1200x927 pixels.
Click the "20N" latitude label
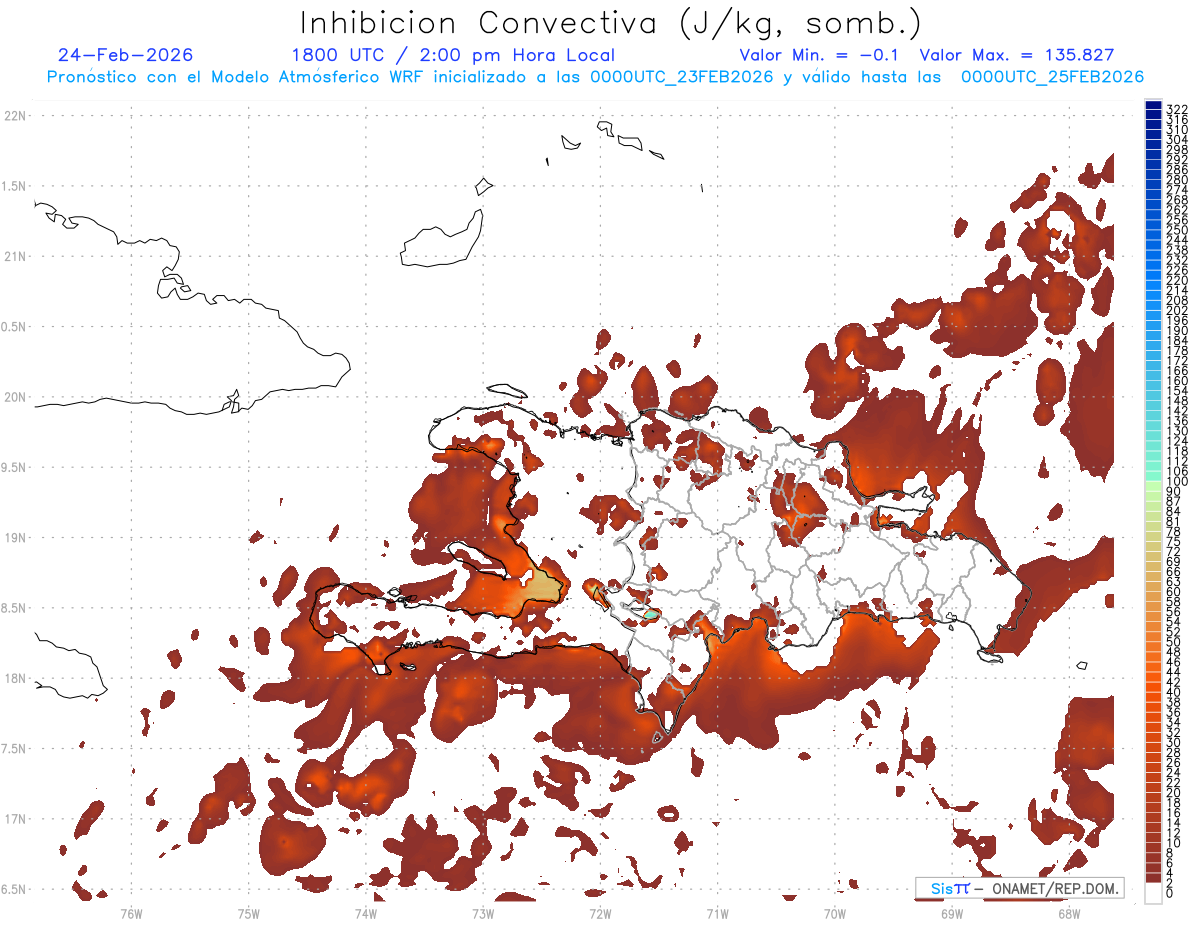pos(16,397)
